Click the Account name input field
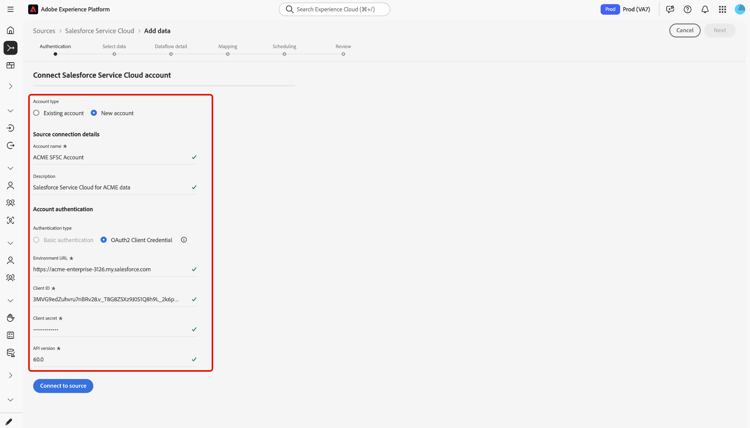 115,157
